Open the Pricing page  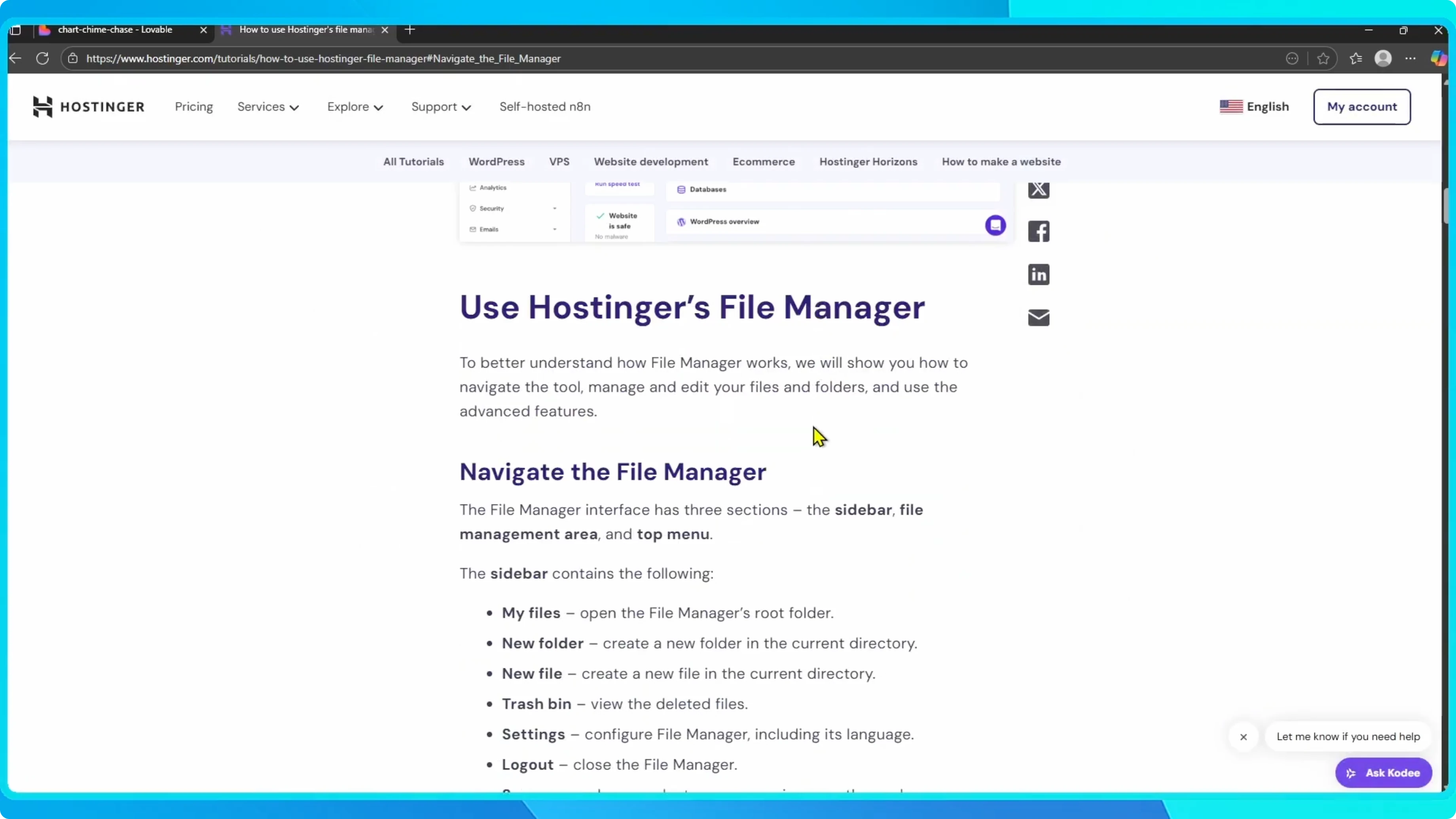[194, 107]
